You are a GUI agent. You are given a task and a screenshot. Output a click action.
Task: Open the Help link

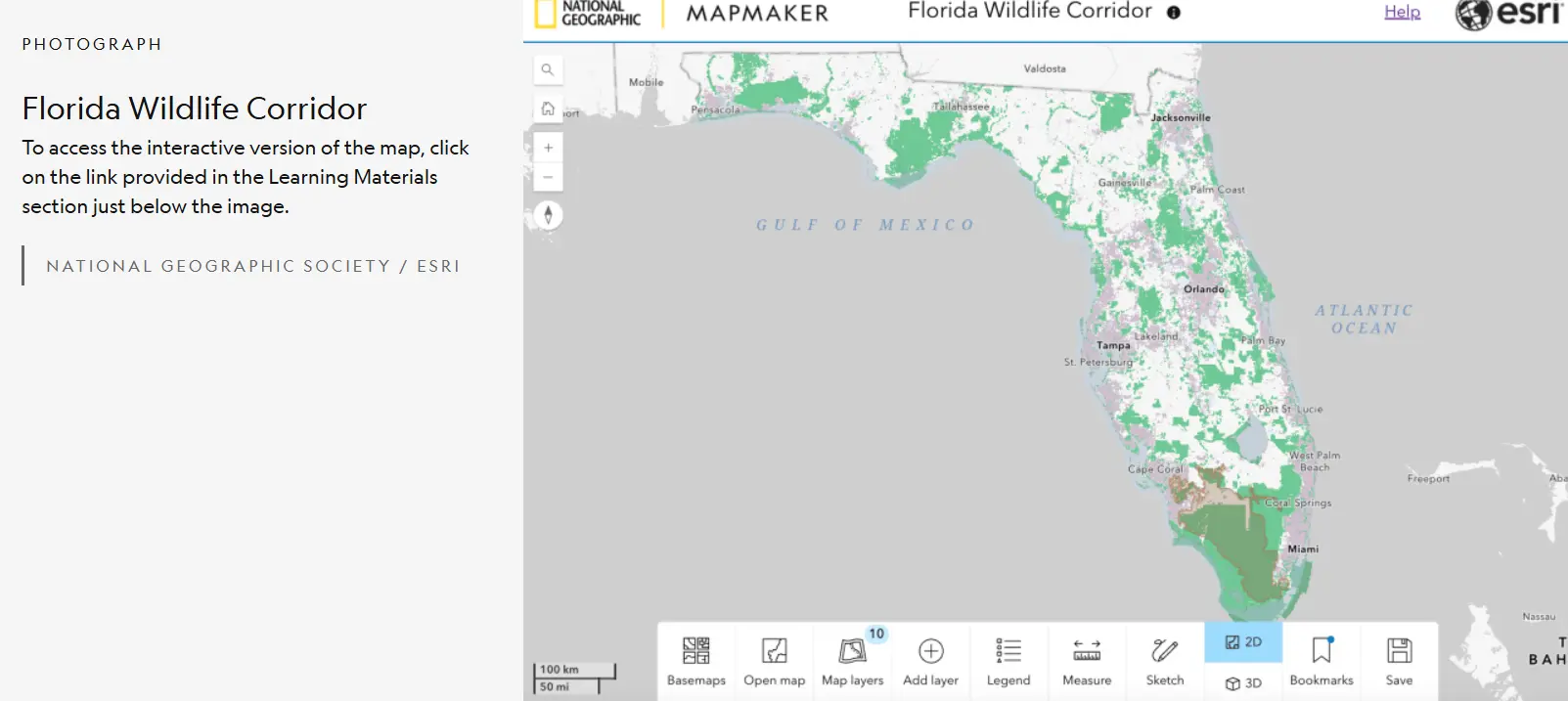click(x=1402, y=12)
